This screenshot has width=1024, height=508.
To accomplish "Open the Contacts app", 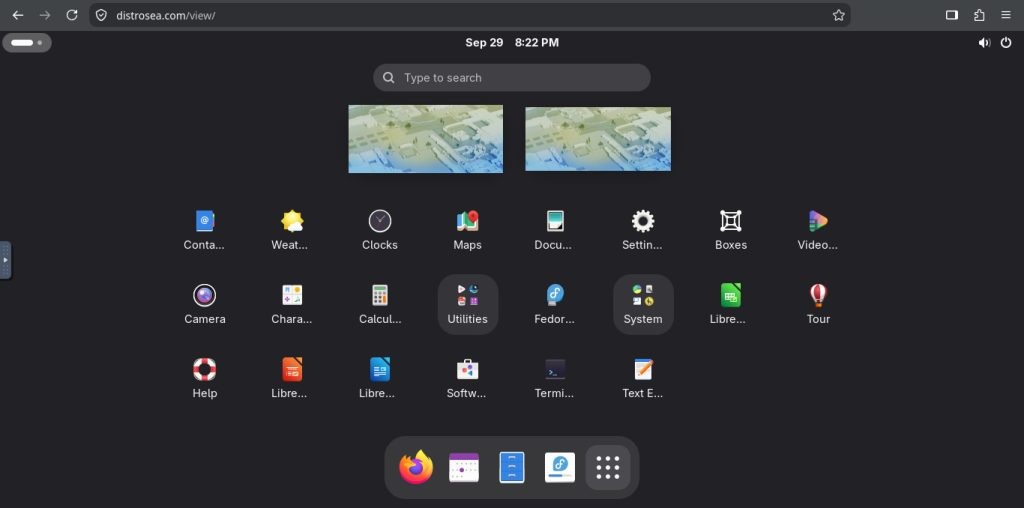I will point(204,230).
